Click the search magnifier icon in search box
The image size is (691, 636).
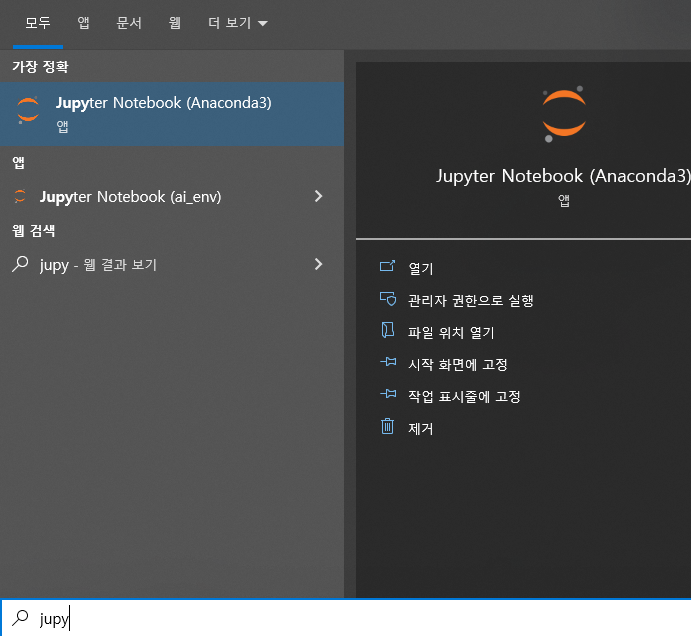pos(20,618)
